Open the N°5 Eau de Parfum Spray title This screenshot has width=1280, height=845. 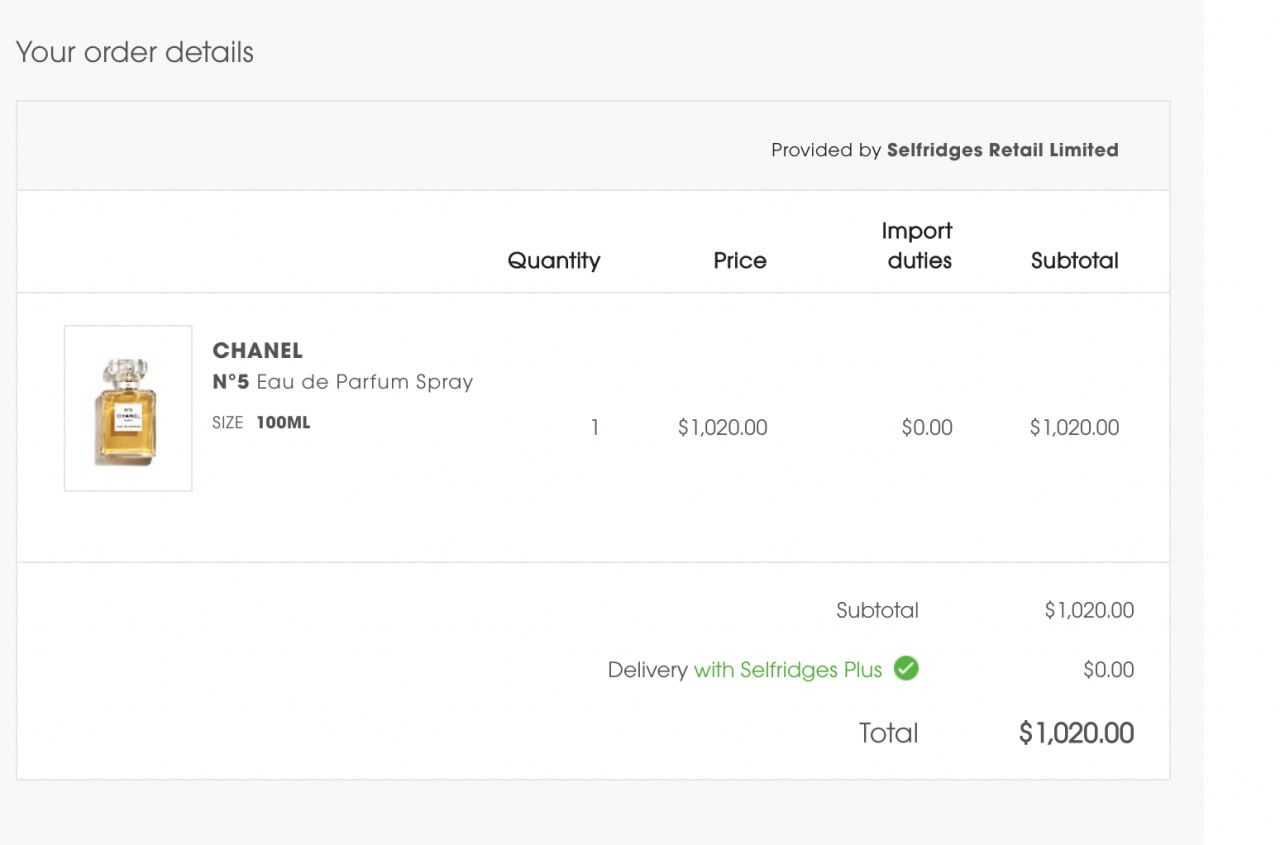pyautogui.click(x=342, y=382)
